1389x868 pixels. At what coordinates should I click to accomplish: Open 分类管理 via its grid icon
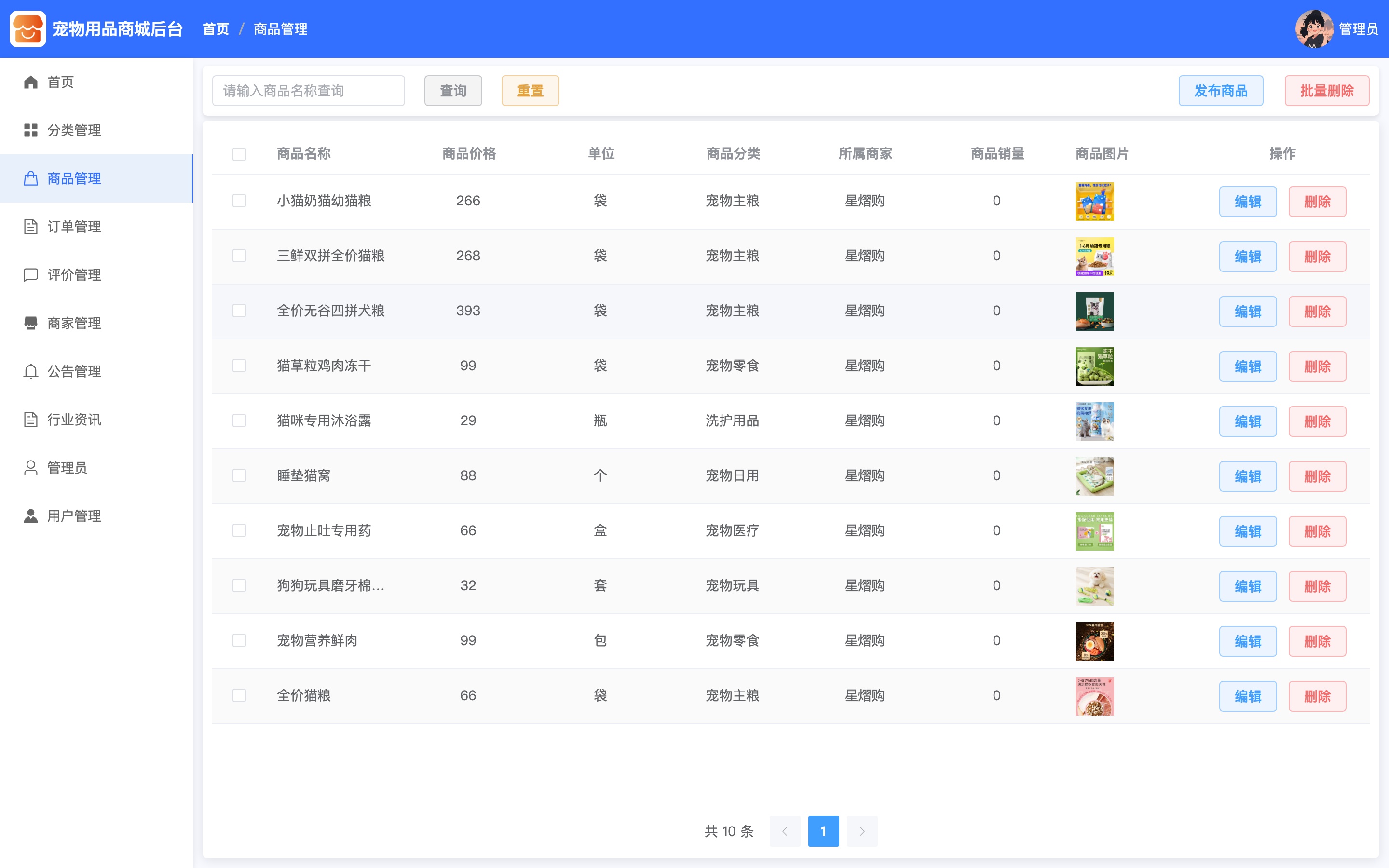(31, 130)
